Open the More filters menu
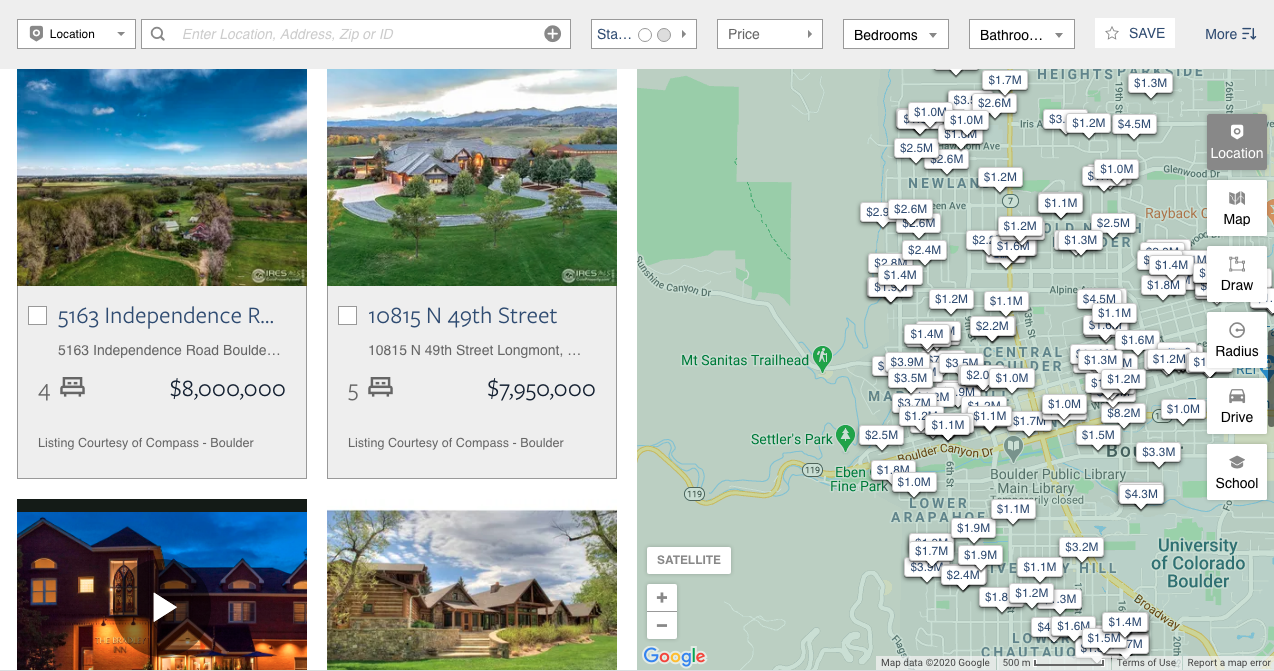The height and width of the screenshot is (671, 1274). 1230,34
